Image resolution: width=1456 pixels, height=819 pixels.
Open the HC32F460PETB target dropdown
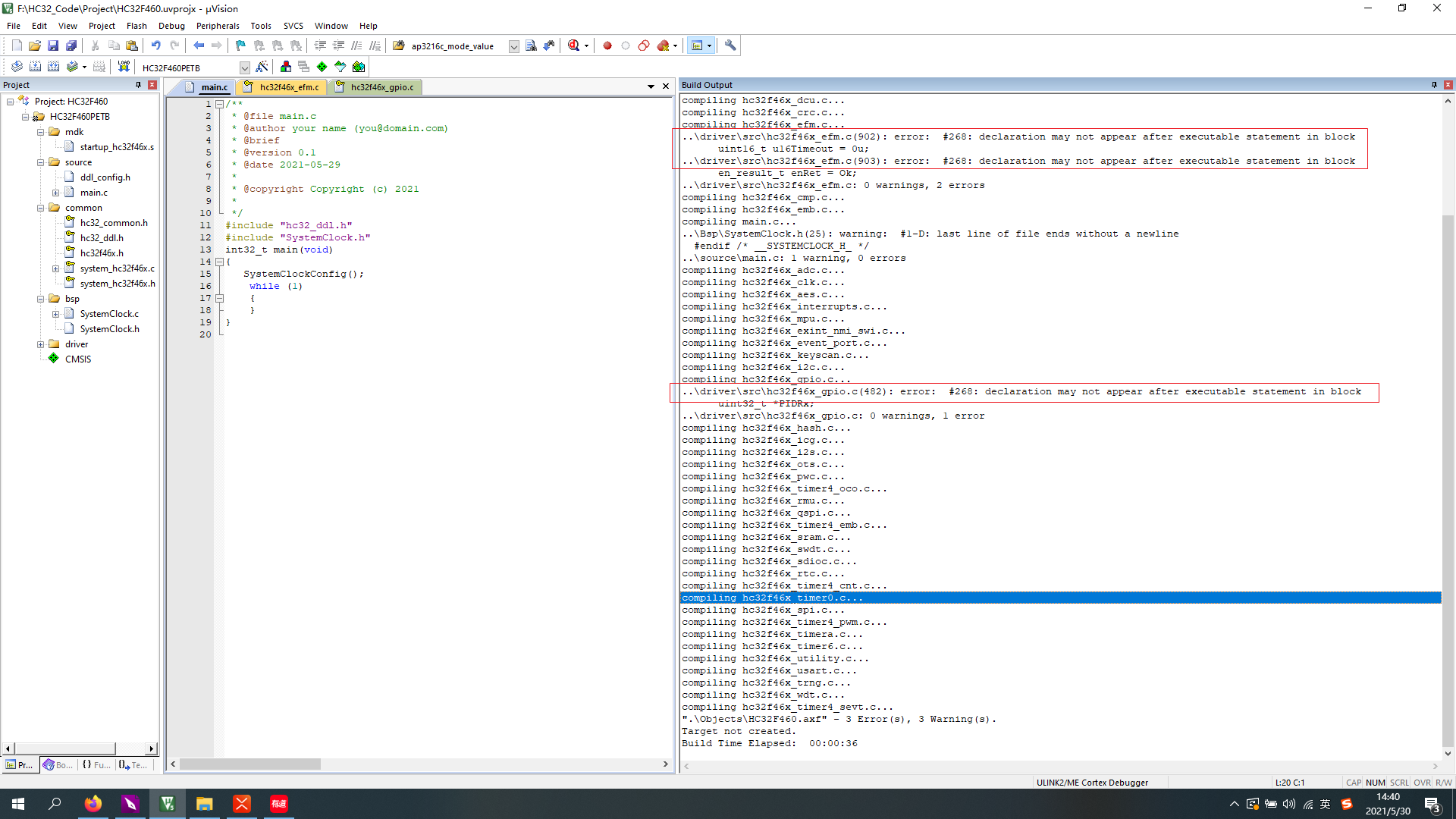[x=244, y=67]
